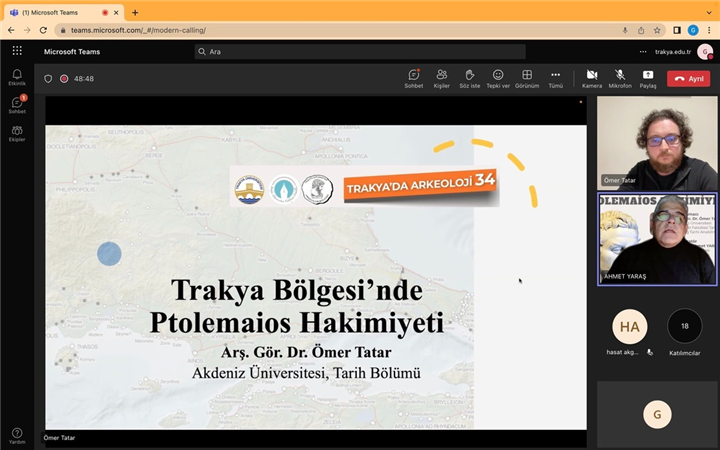Open Chrome three-dot menu

tap(709, 30)
